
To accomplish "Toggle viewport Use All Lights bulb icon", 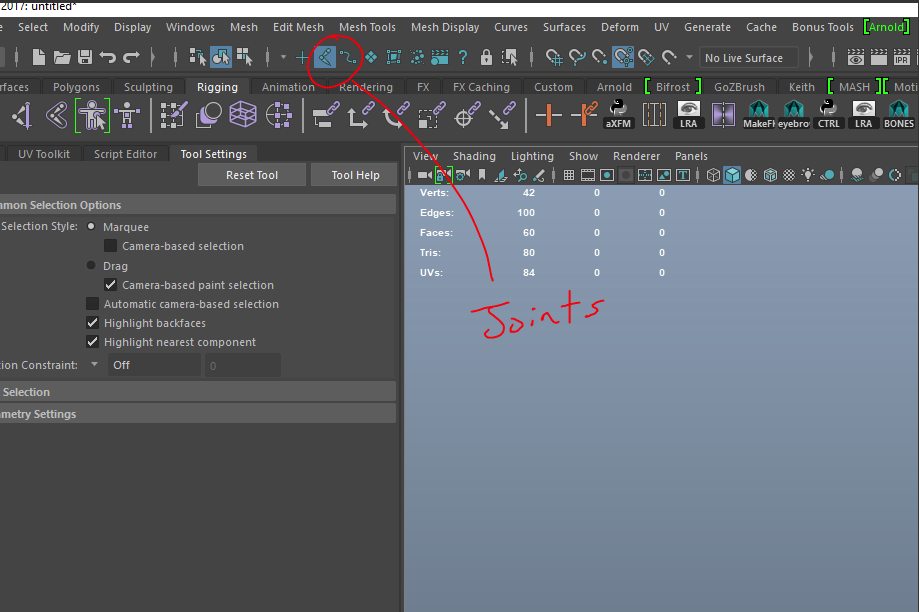I will [x=808, y=175].
